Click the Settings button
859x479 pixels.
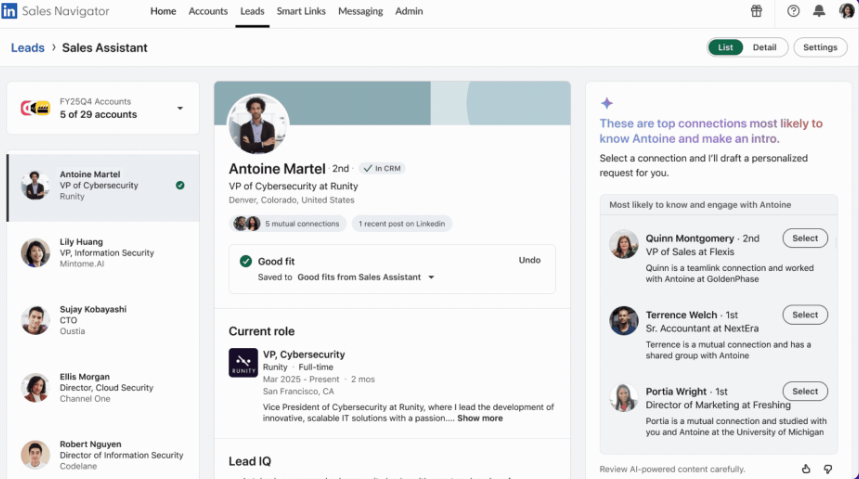point(820,48)
